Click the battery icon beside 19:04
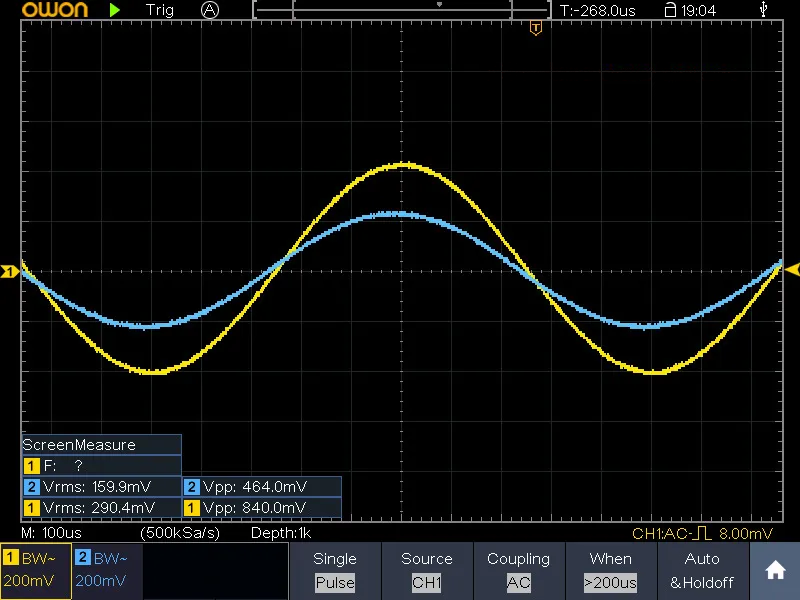The width and height of the screenshot is (800, 600). 670,10
